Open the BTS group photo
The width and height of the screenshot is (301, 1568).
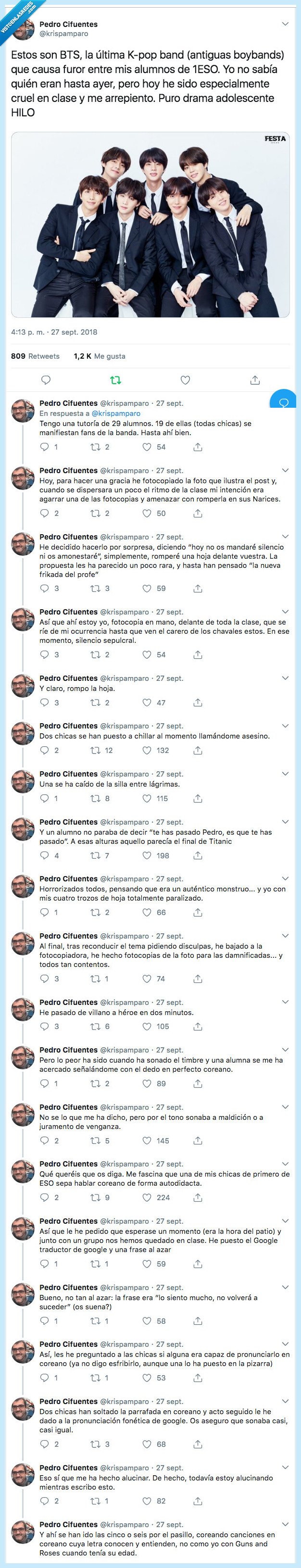tap(150, 225)
